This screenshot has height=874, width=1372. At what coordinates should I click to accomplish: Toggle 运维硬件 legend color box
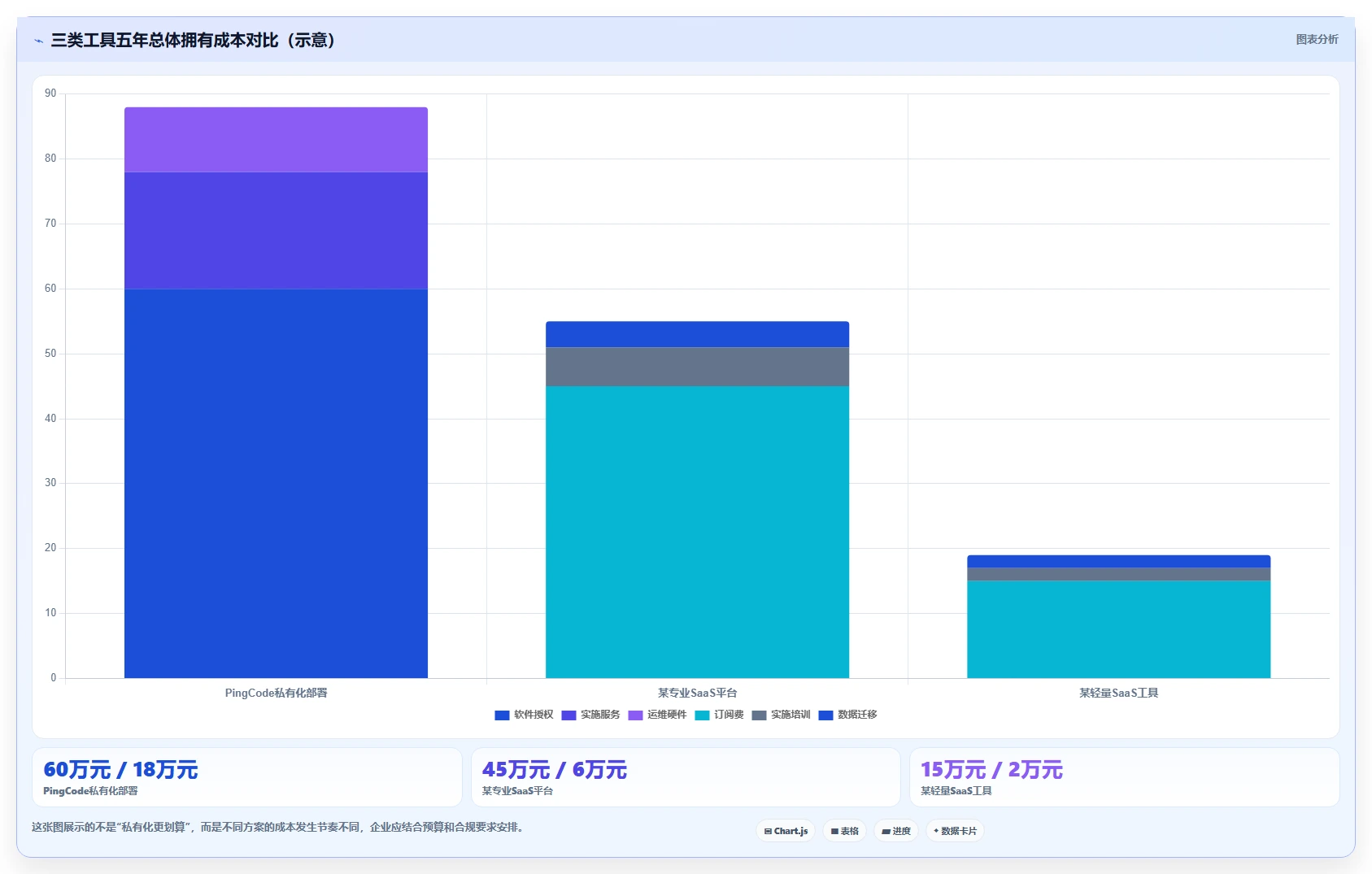point(635,715)
